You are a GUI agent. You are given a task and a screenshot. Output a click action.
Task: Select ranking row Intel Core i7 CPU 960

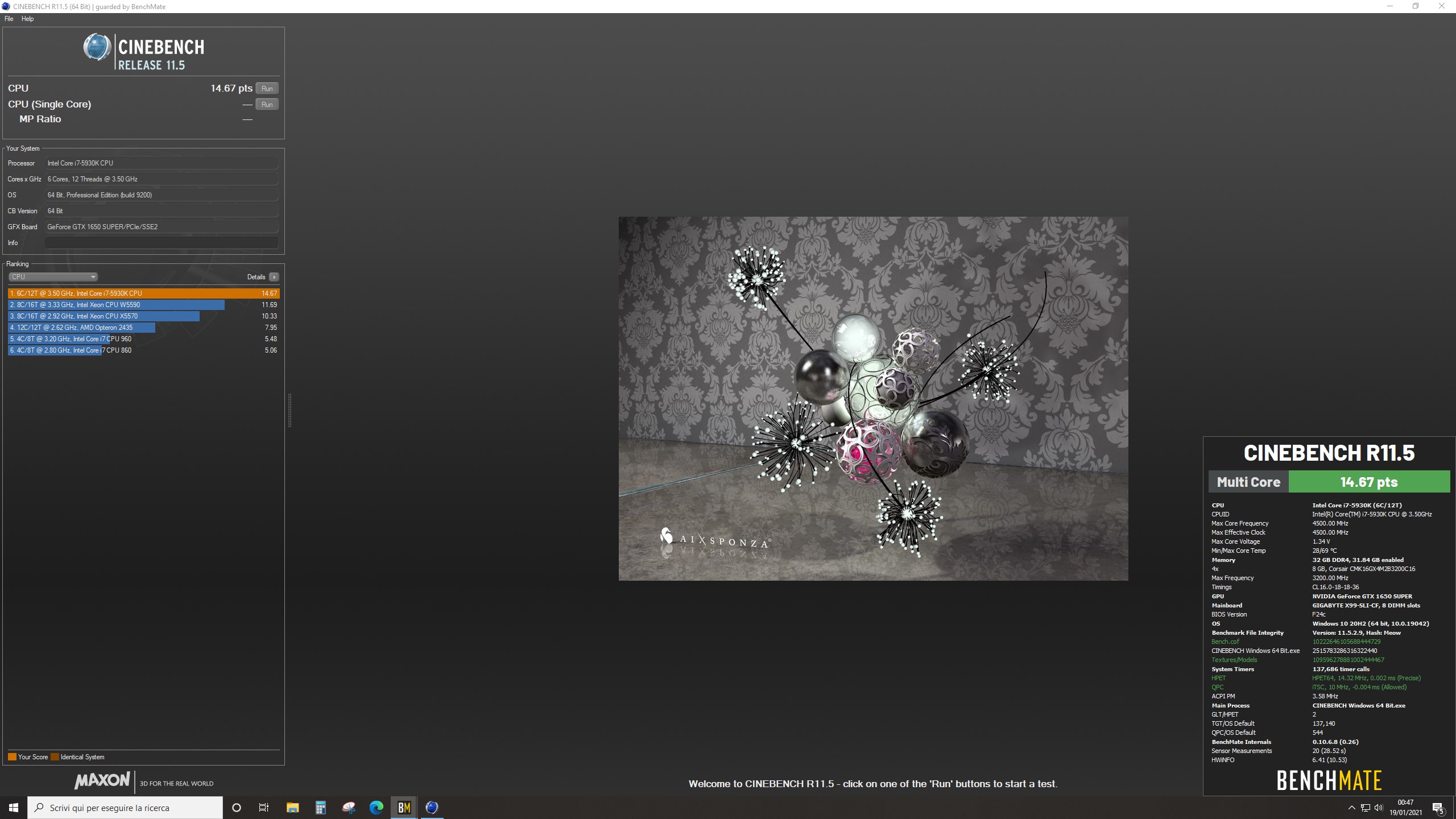144,339
